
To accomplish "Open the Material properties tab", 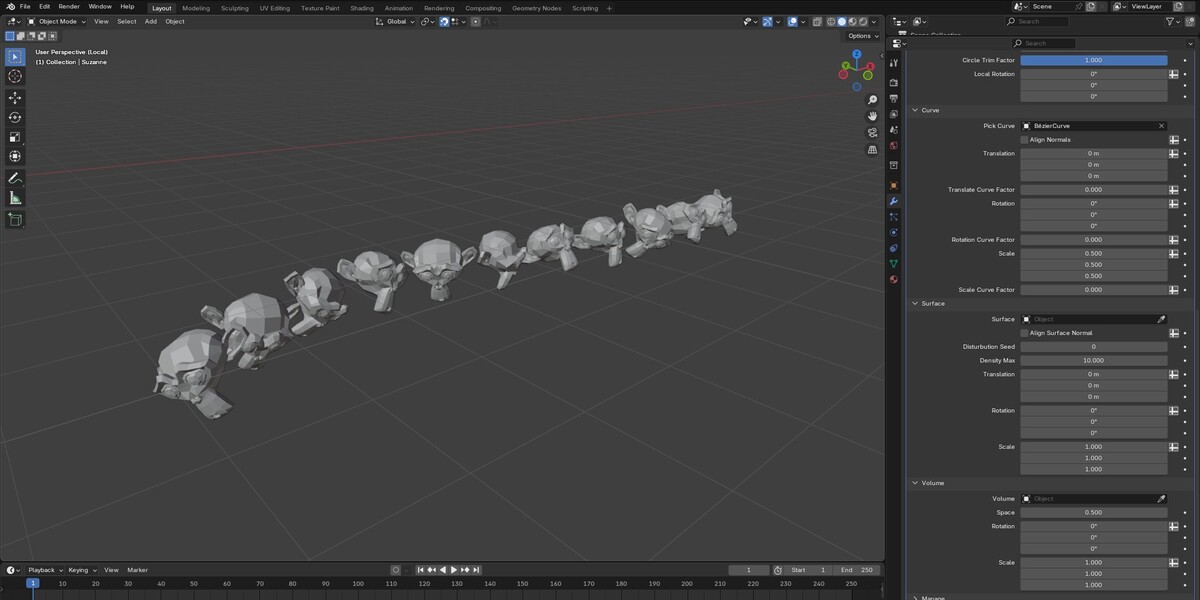I will click(x=894, y=279).
